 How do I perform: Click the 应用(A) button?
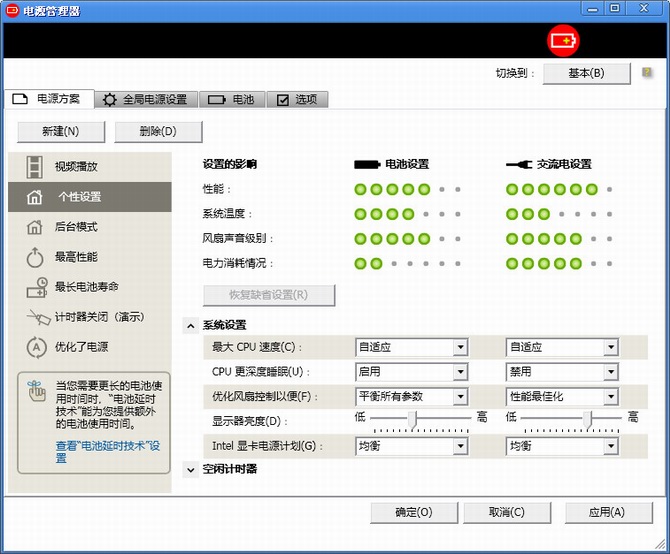coord(607,512)
